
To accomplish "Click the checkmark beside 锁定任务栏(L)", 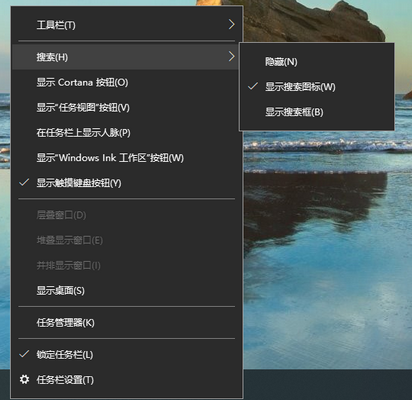I will tap(24, 354).
